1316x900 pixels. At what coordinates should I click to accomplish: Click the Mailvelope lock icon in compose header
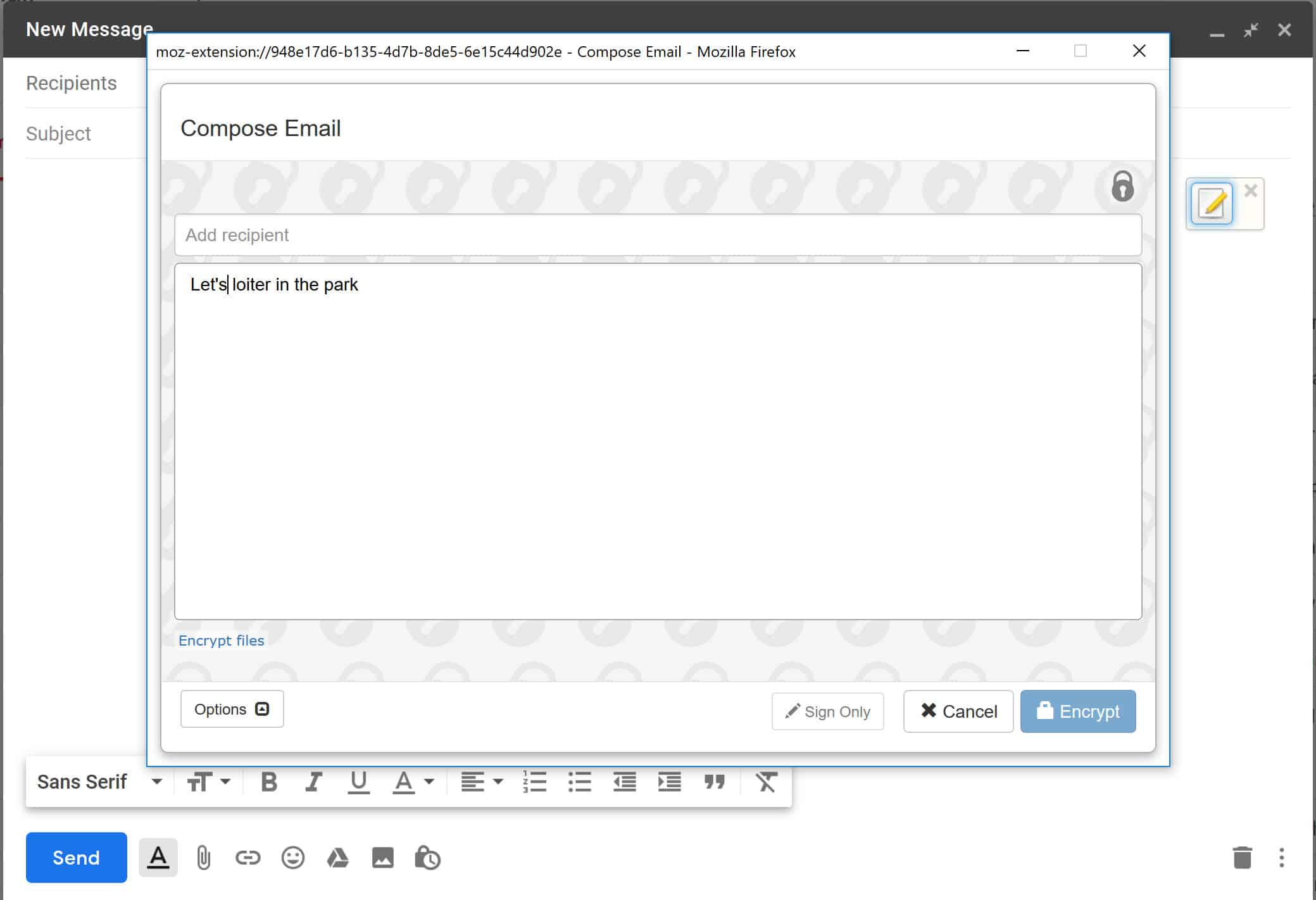click(x=1122, y=186)
